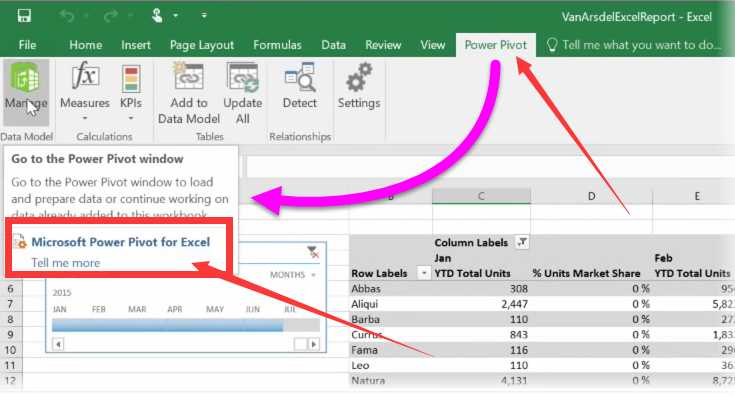The width and height of the screenshot is (735, 398).
Task: Select the Aliqui row label cell
Action: (390, 304)
